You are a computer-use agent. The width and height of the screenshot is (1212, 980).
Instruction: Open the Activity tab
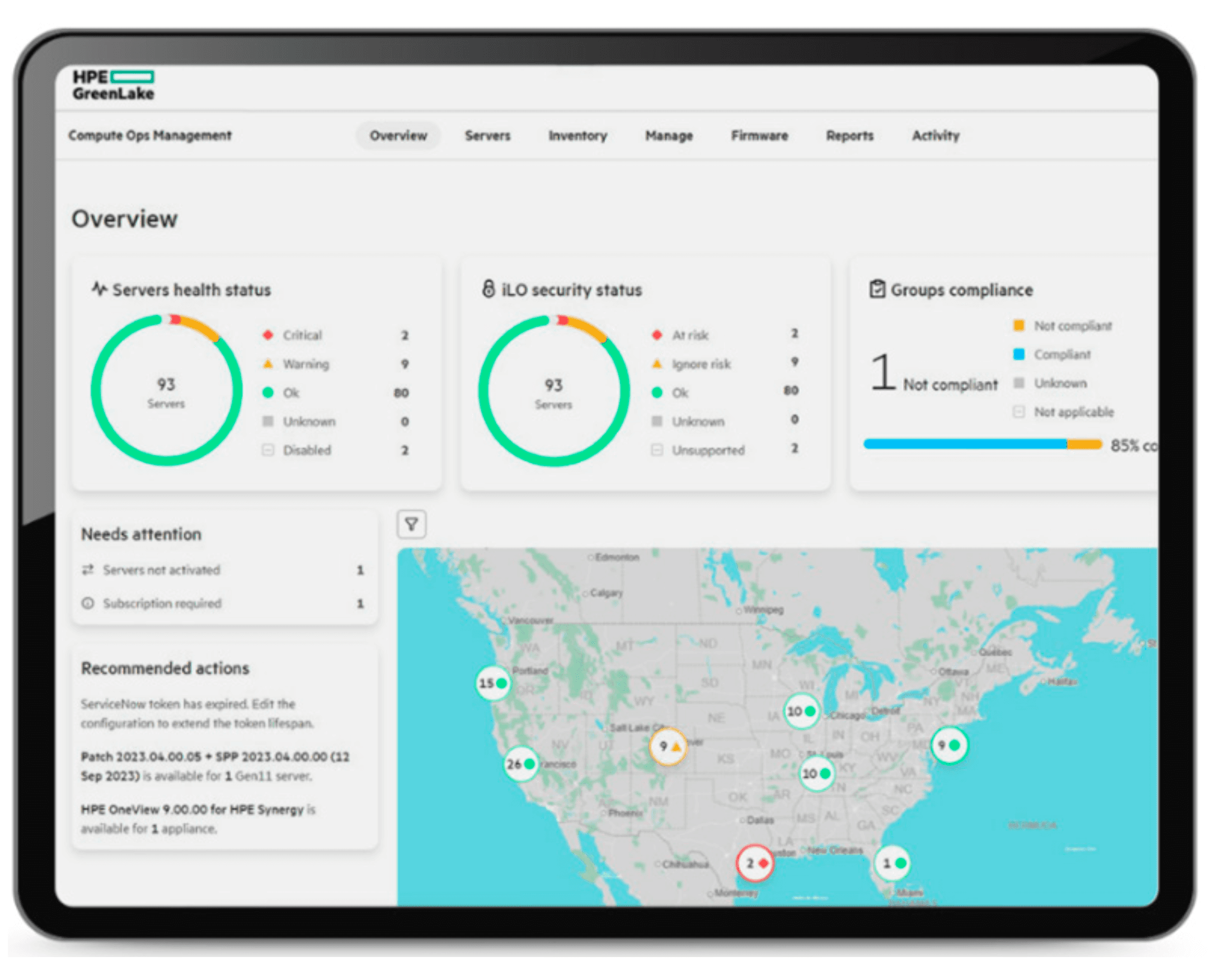(935, 135)
